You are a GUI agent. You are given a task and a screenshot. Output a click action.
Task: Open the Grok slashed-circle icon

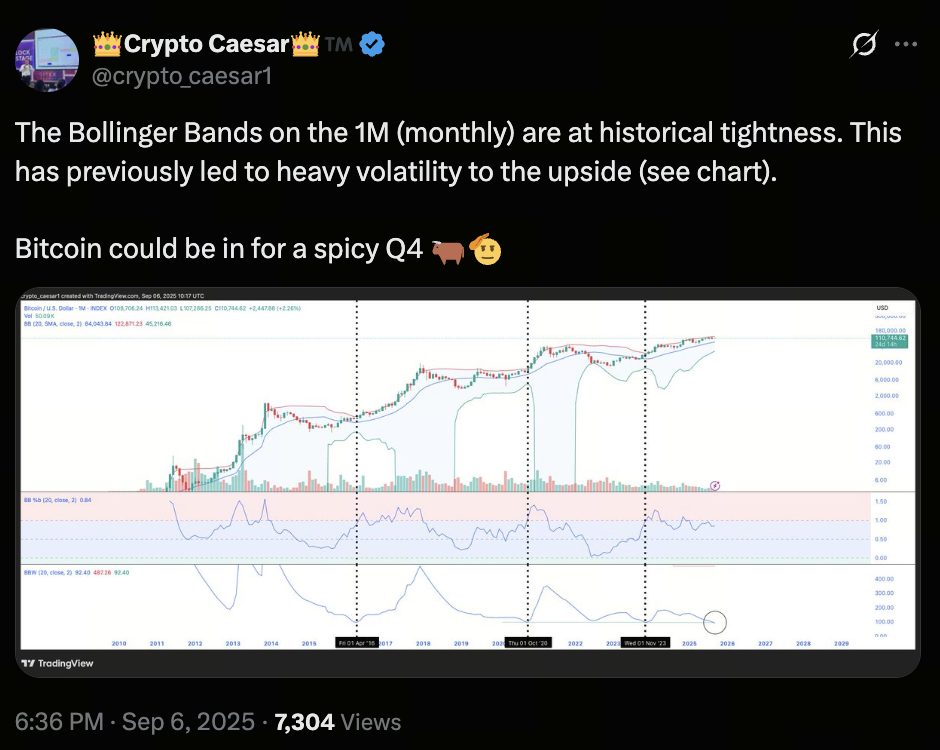[x=864, y=44]
